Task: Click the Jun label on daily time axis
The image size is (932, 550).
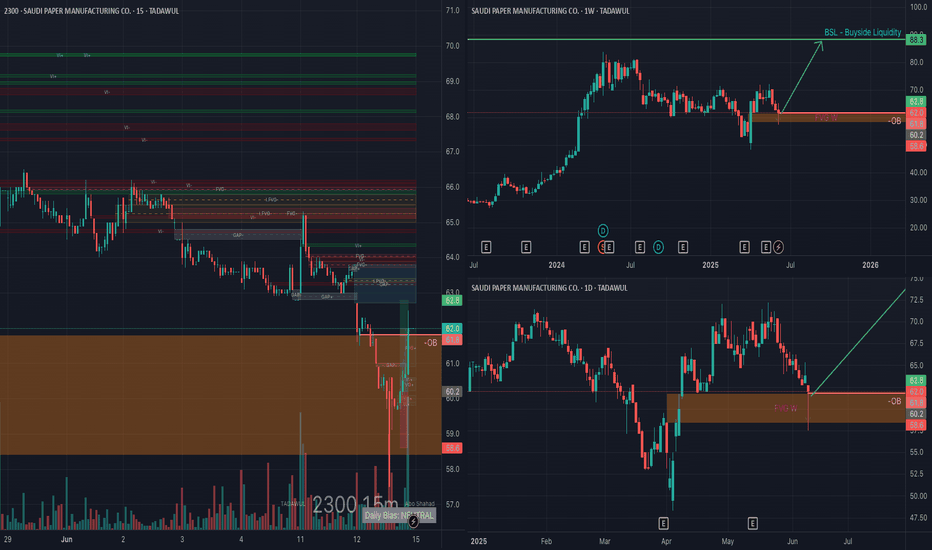Action: point(792,541)
